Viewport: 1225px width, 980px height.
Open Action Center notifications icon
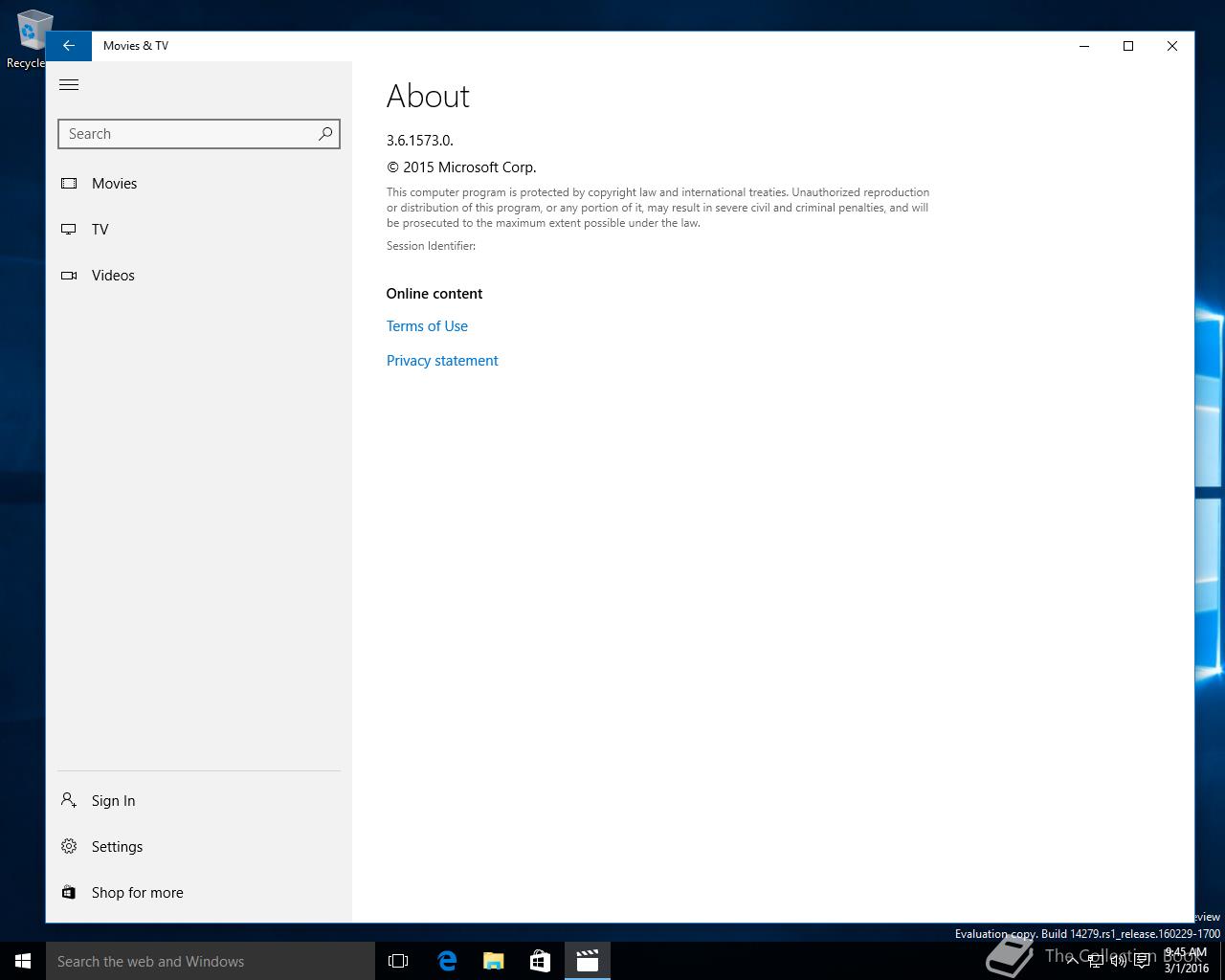click(x=1142, y=960)
